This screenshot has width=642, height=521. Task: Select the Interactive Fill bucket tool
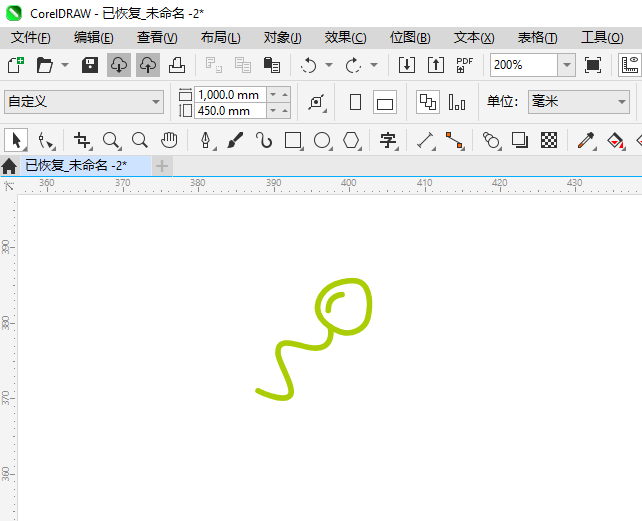[x=615, y=140]
